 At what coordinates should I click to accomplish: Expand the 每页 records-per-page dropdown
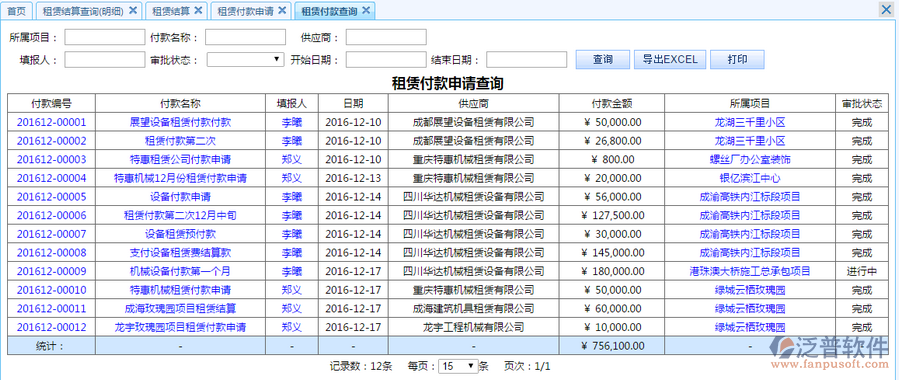(x=458, y=366)
